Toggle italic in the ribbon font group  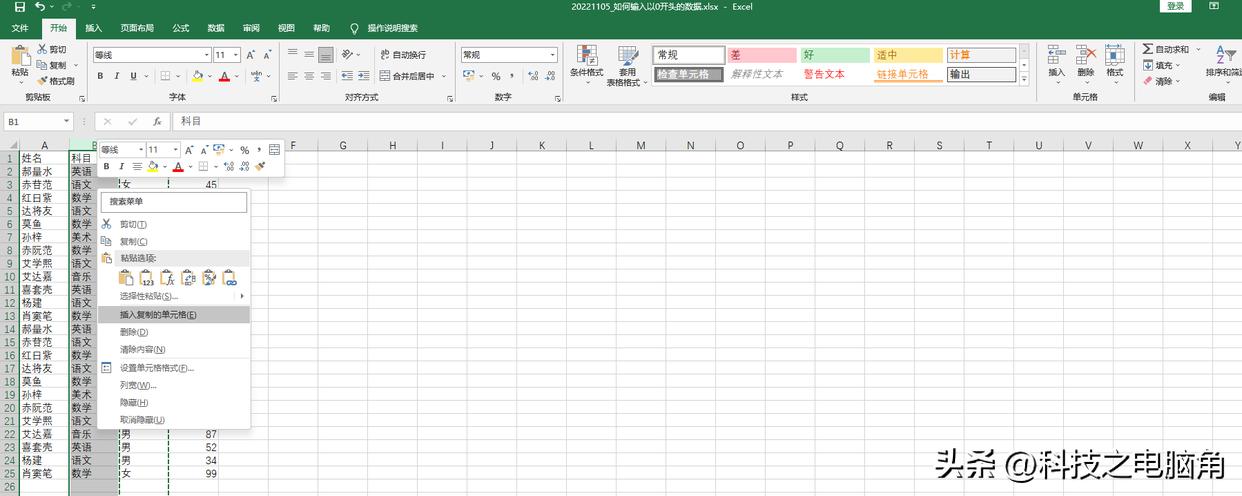[117, 76]
